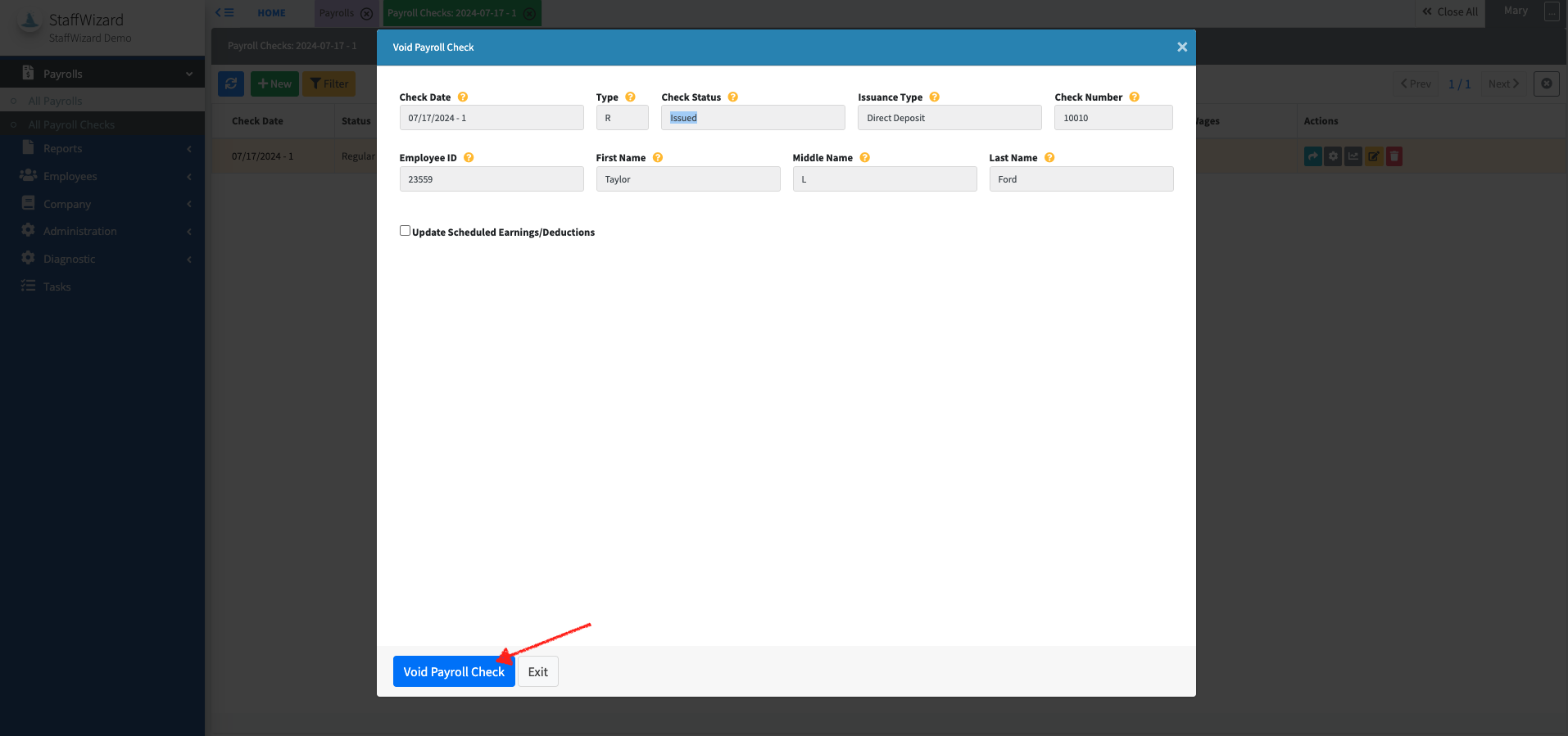Go to the HOME tab

click(x=271, y=13)
